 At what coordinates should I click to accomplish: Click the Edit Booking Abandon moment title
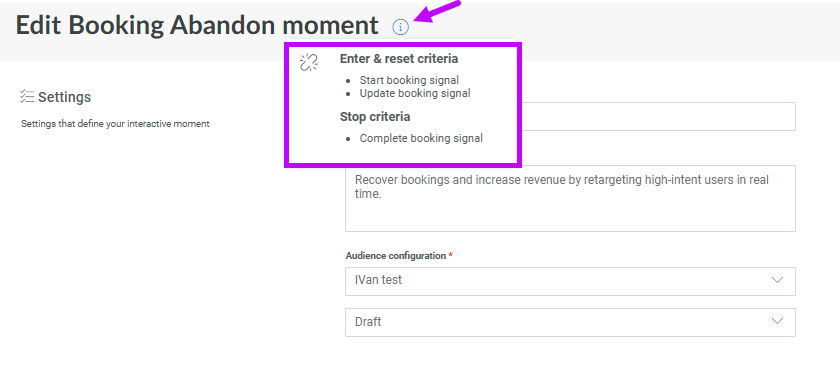(x=197, y=25)
